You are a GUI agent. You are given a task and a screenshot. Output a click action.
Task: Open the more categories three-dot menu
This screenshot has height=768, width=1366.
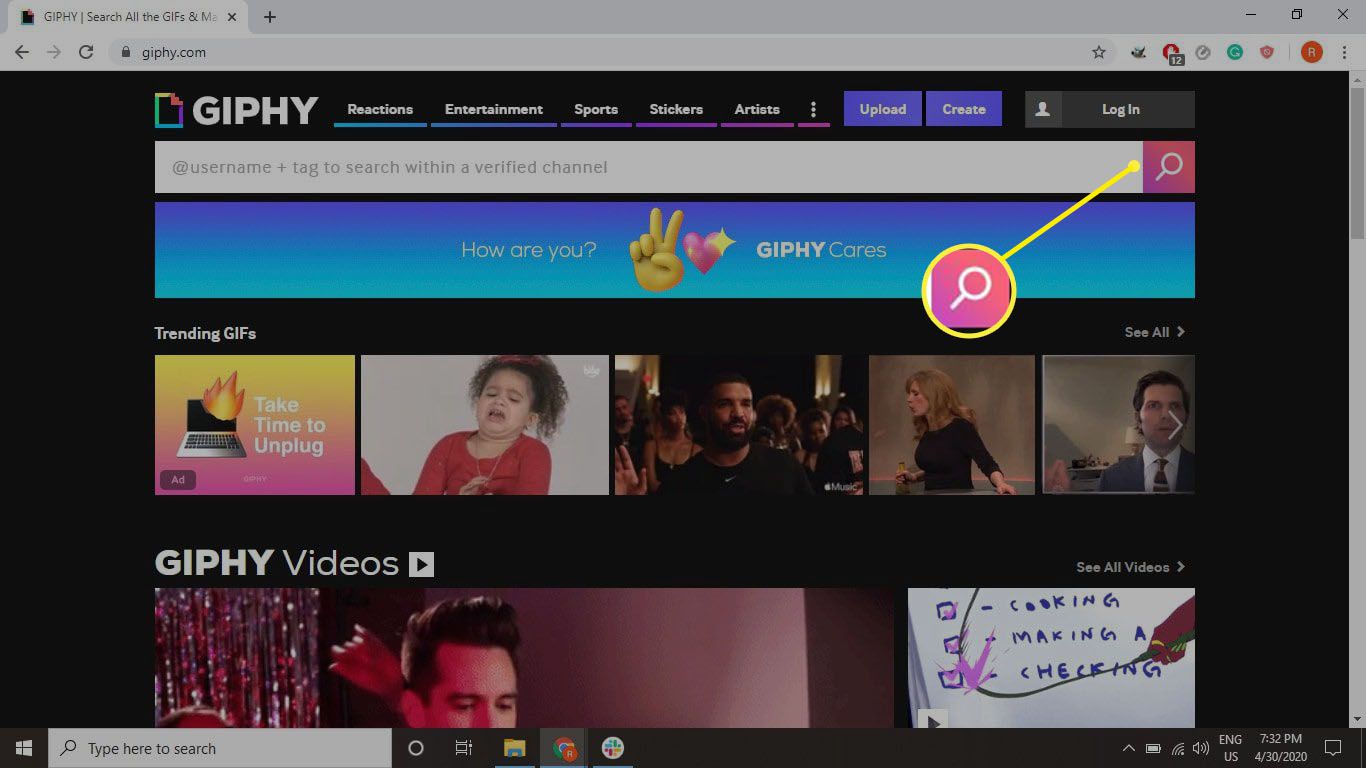click(813, 109)
